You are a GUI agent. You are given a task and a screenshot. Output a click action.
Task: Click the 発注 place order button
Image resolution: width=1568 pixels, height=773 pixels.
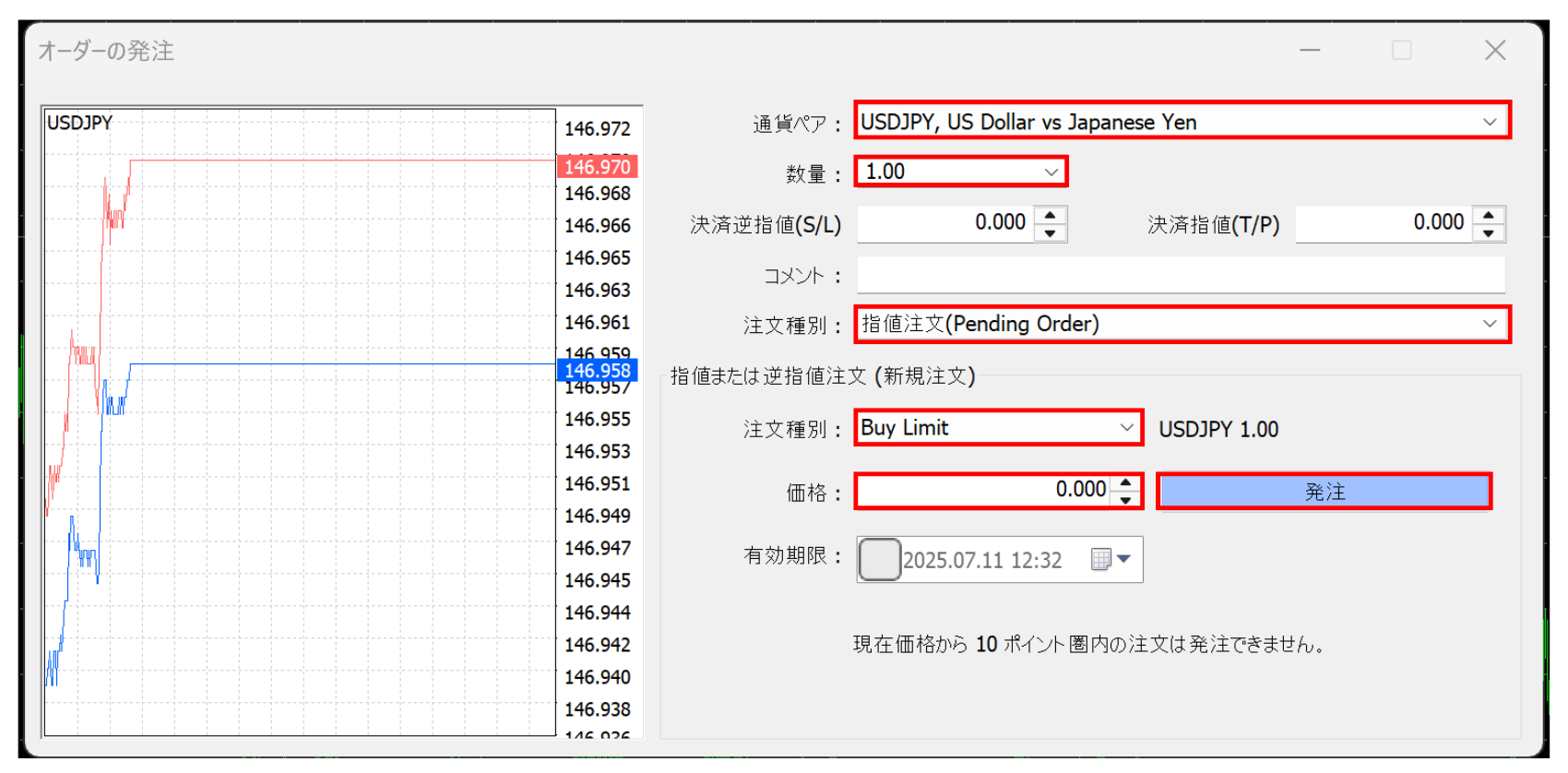click(x=1324, y=492)
